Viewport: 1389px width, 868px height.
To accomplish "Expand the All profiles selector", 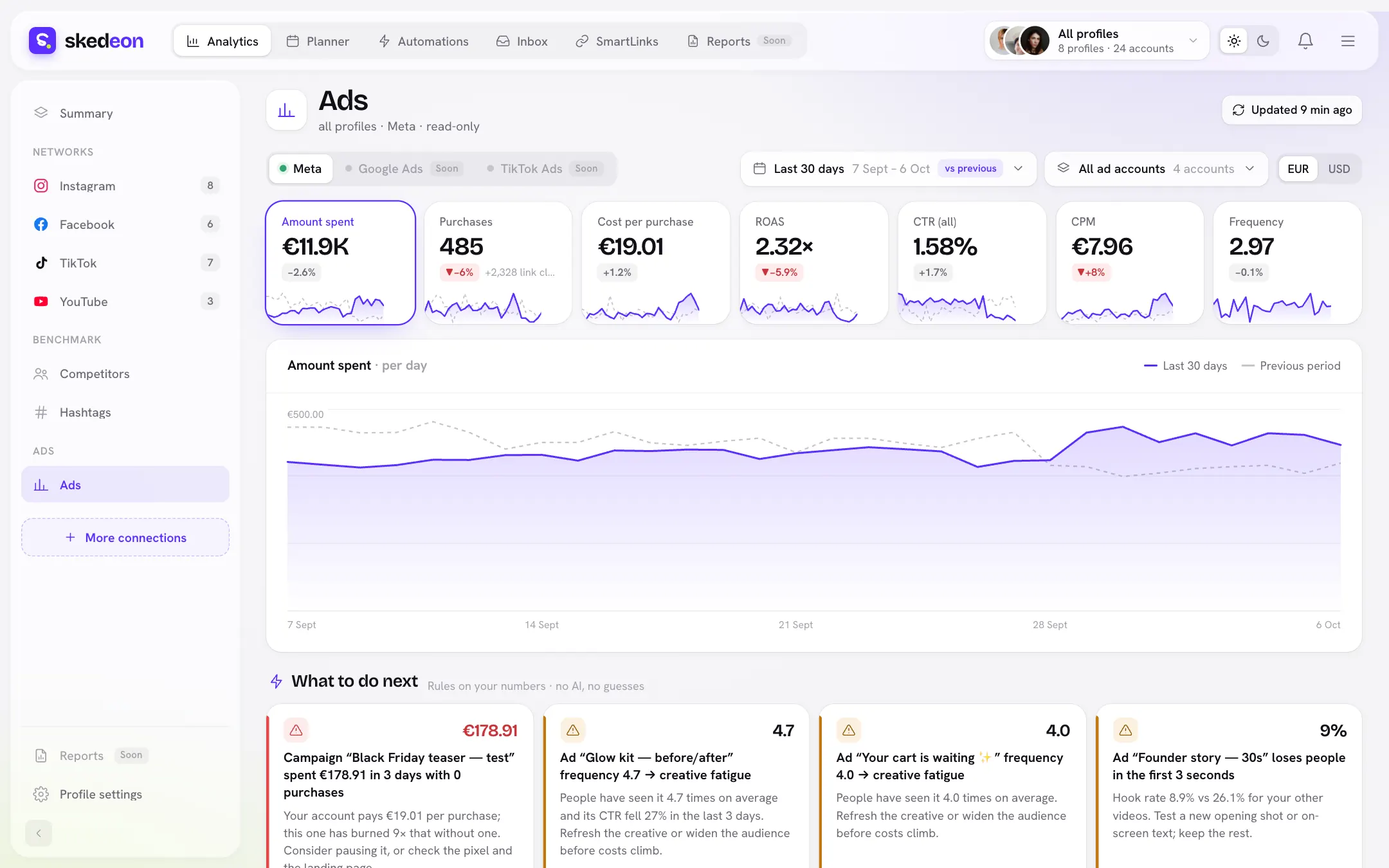I will 1097,41.
